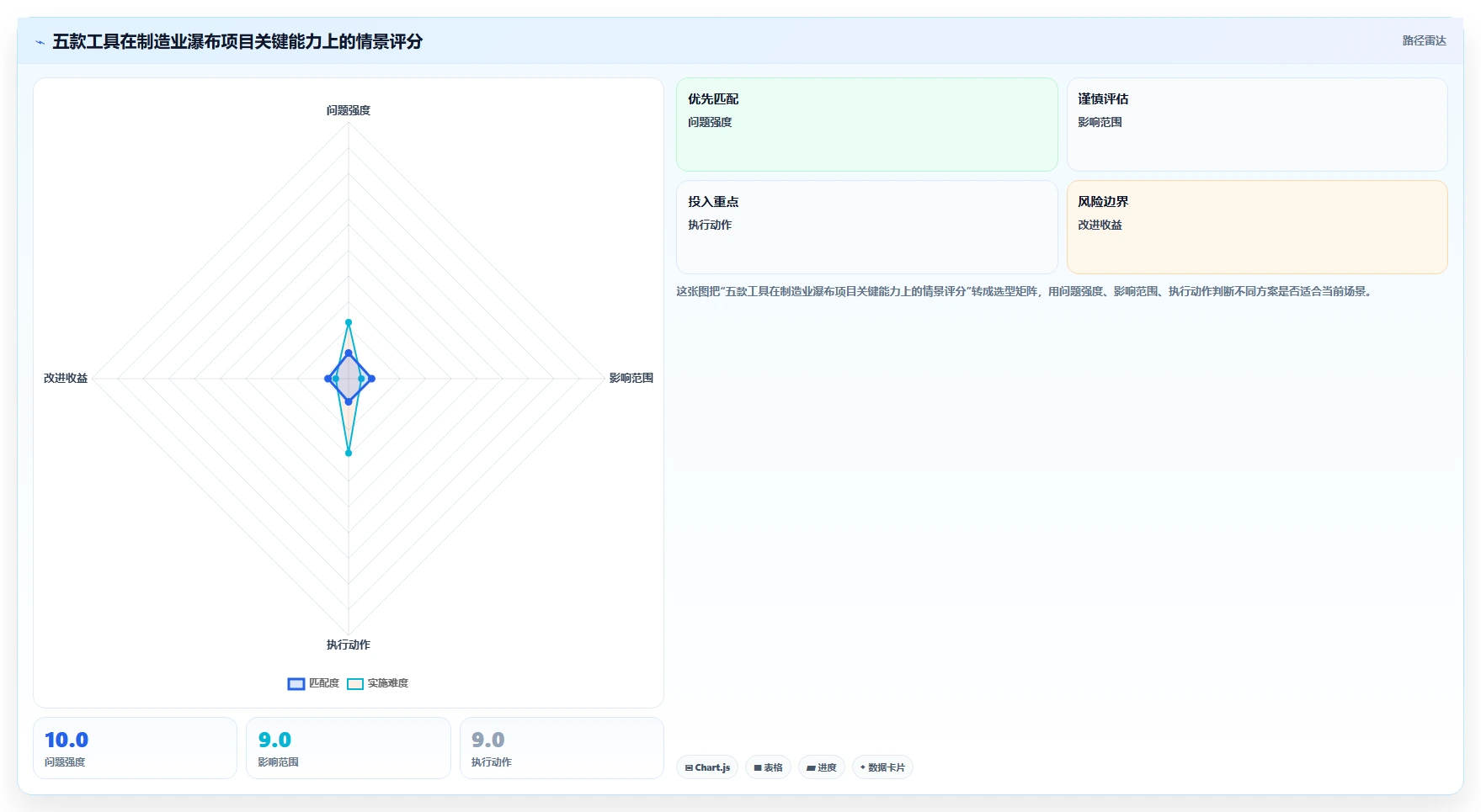Click the panel title 五款工具在制造业瀑布项目关键能力上的情景评分
This screenshot has width=1481, height=812.
237,41
